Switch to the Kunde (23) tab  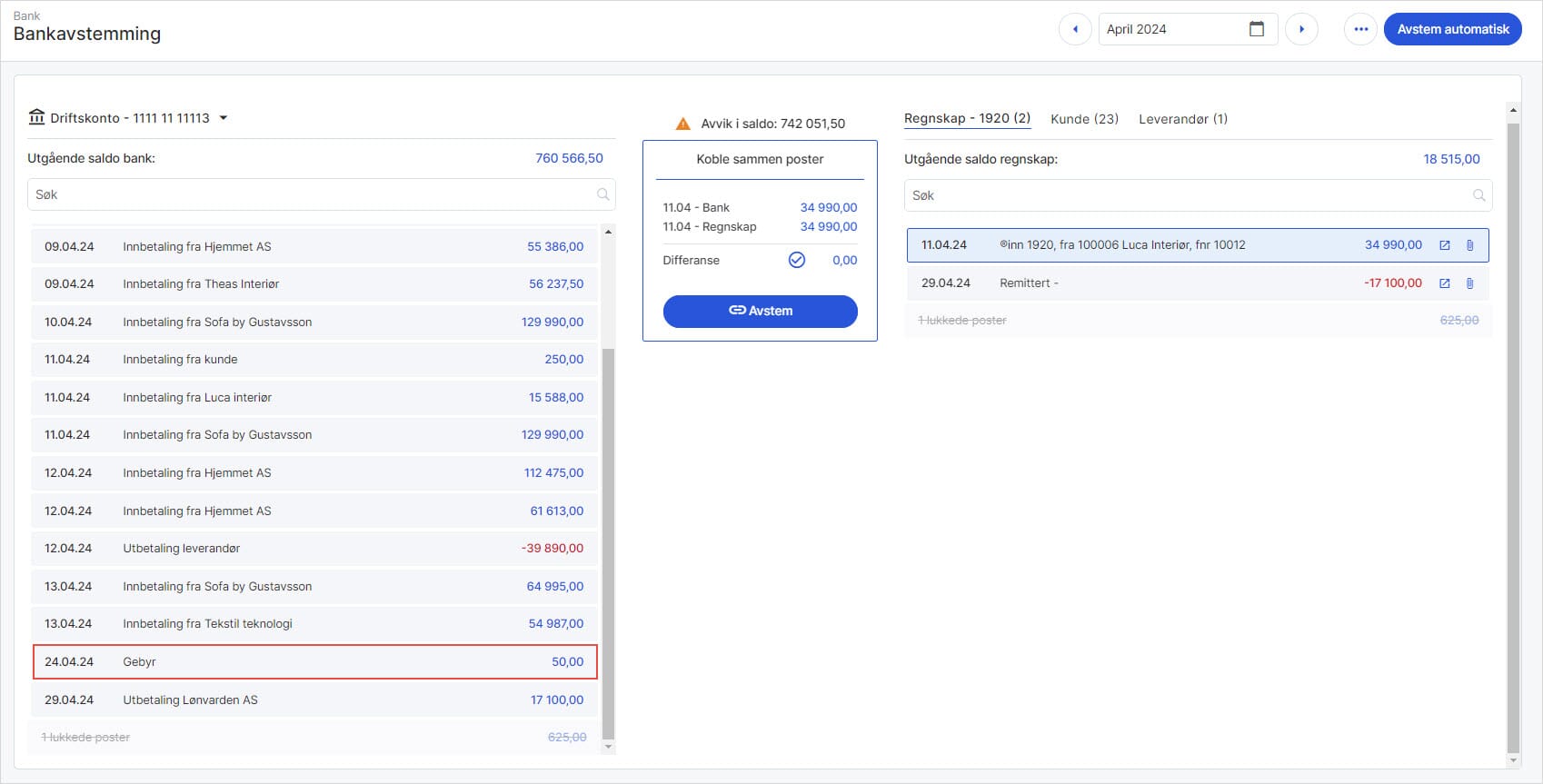[1084, 119]
